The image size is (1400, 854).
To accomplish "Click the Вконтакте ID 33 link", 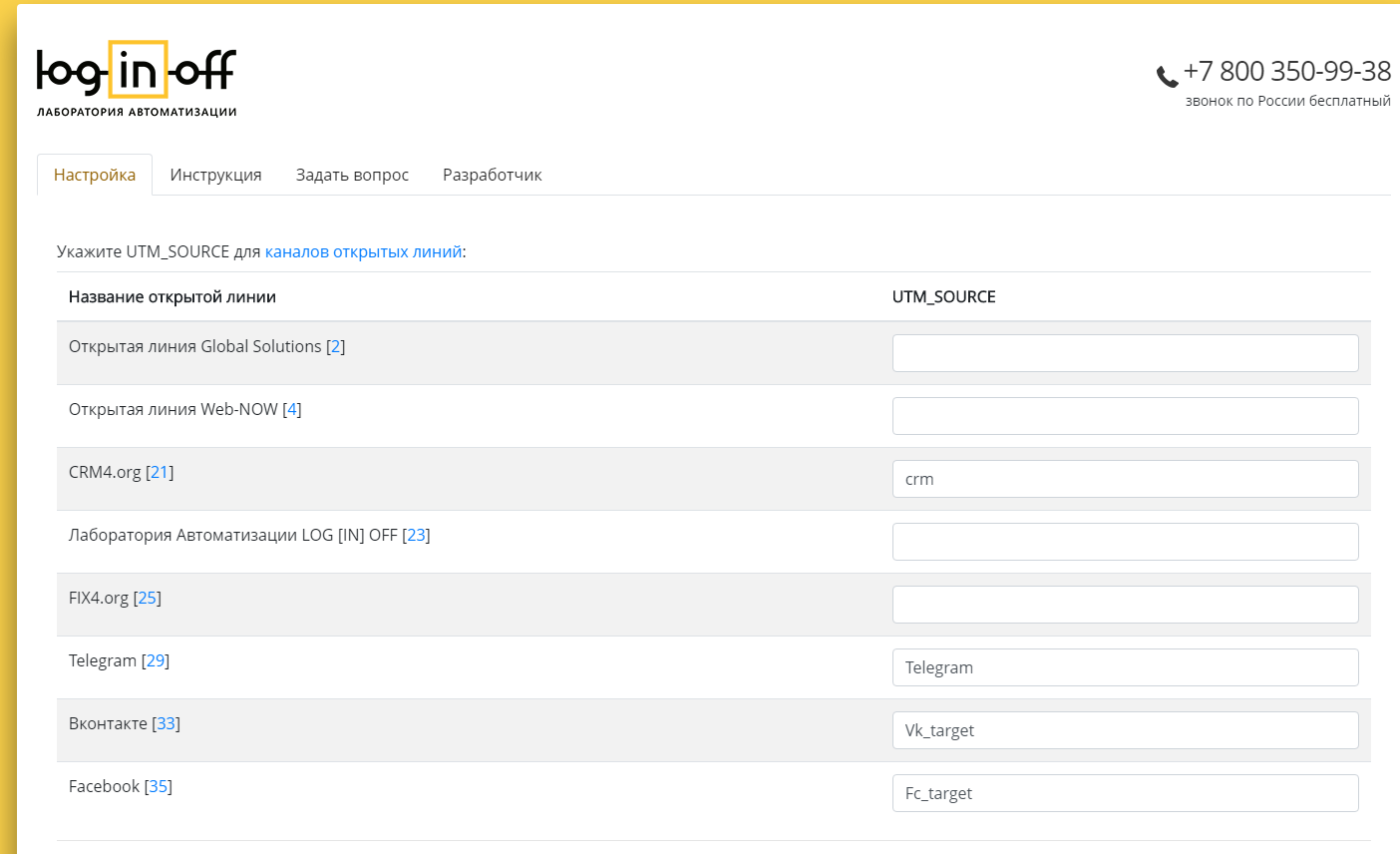I will [166, 723].
